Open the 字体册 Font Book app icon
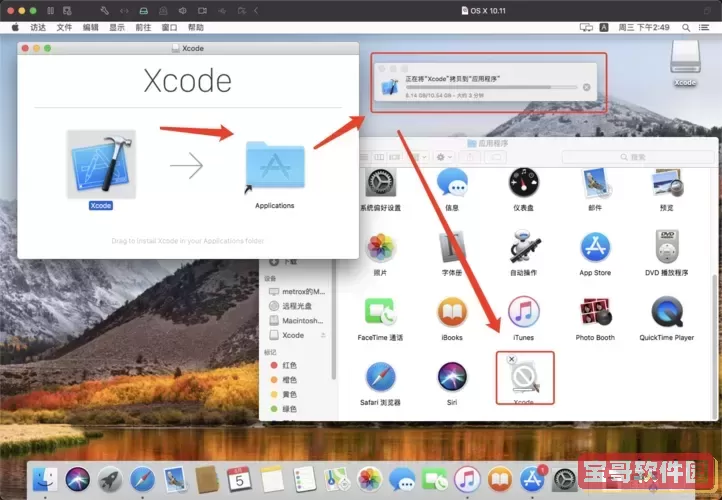Viewport: 722px width, 500px height. pyautogui.click(x=452, y=248)
